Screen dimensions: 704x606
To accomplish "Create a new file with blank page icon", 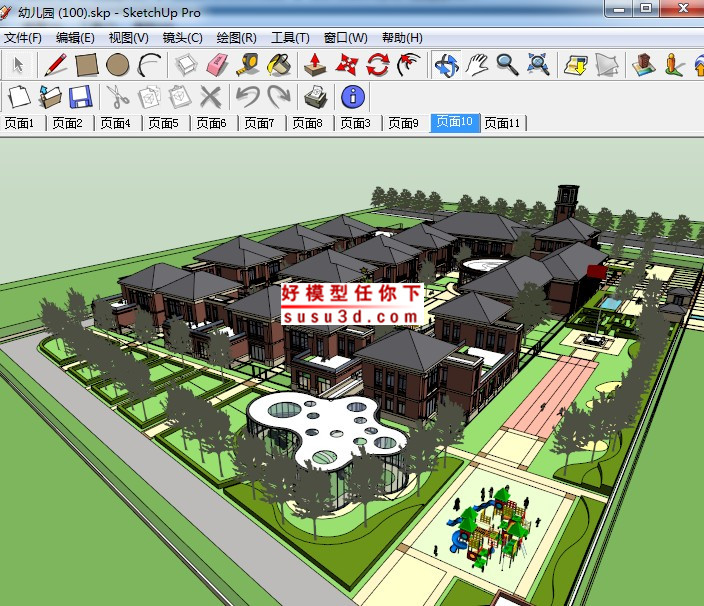I will [x=19, y=97].
